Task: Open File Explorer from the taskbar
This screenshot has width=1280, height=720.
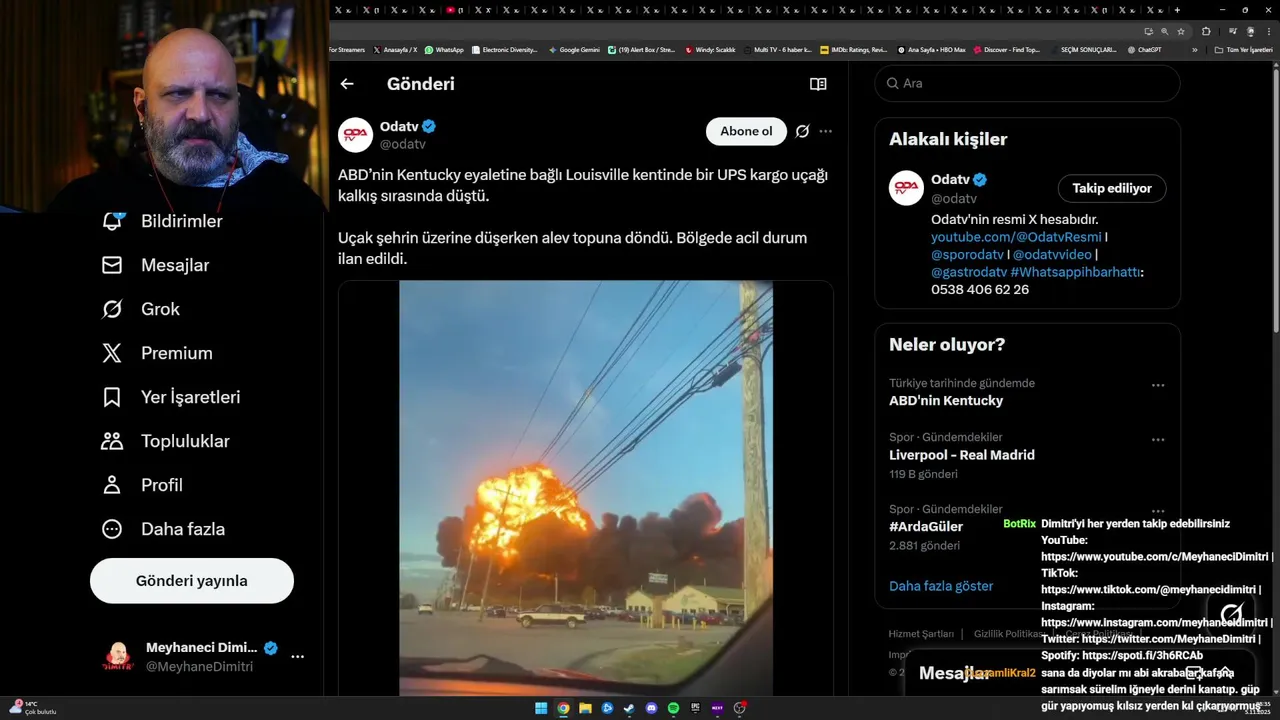Action: click(585, 708)
